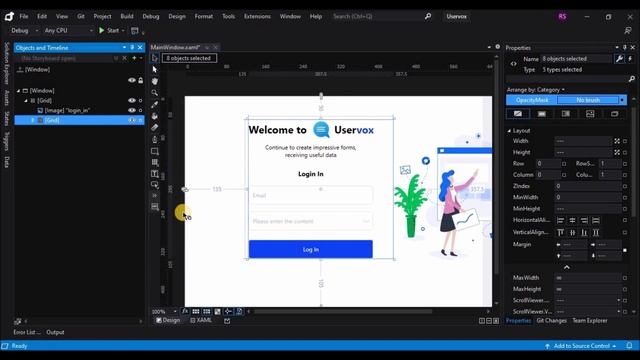Toggle global eye visibility in timeline header
This screenshot has height=360, width=640.
[x=131, y=80]
